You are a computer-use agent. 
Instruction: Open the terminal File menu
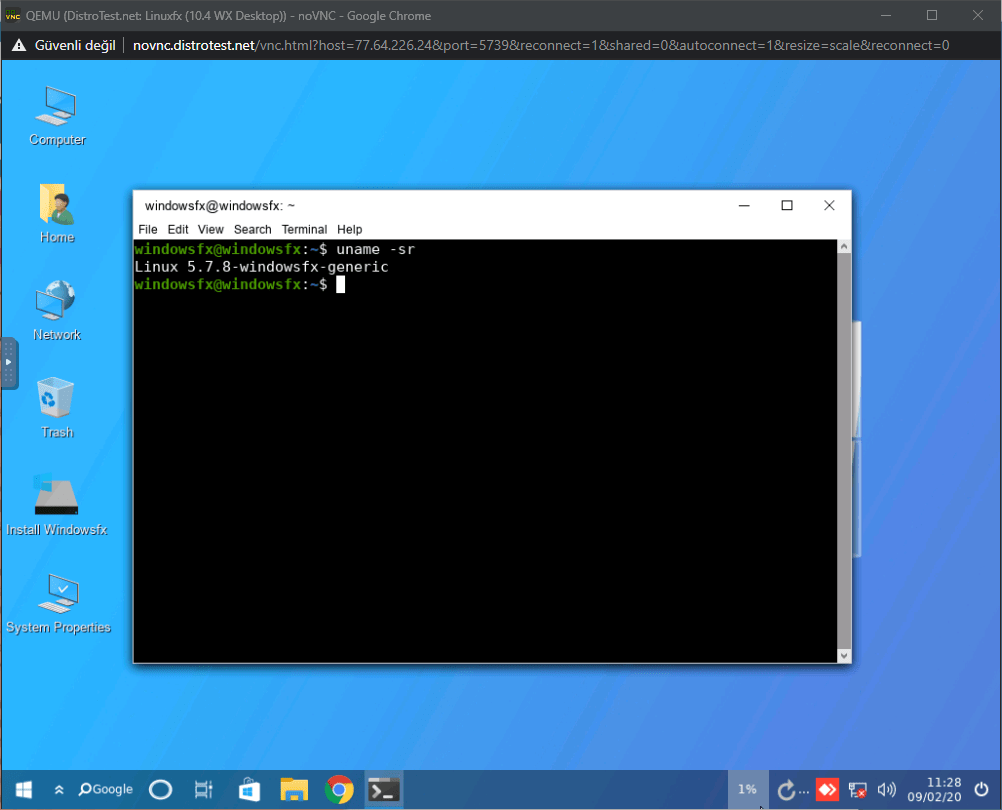148,229
